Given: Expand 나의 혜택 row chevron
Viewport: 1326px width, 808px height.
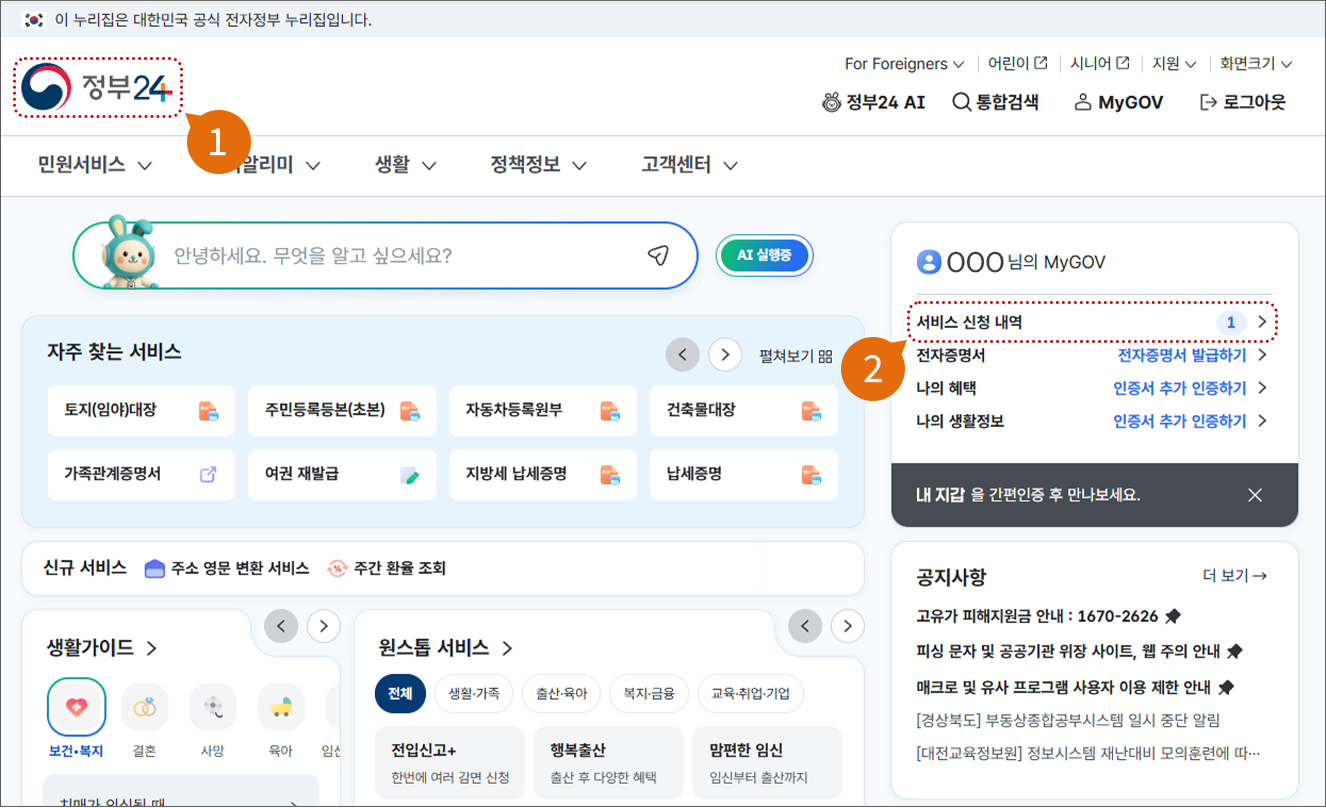Looking at the screenshot, I should tap(1262, 388).
